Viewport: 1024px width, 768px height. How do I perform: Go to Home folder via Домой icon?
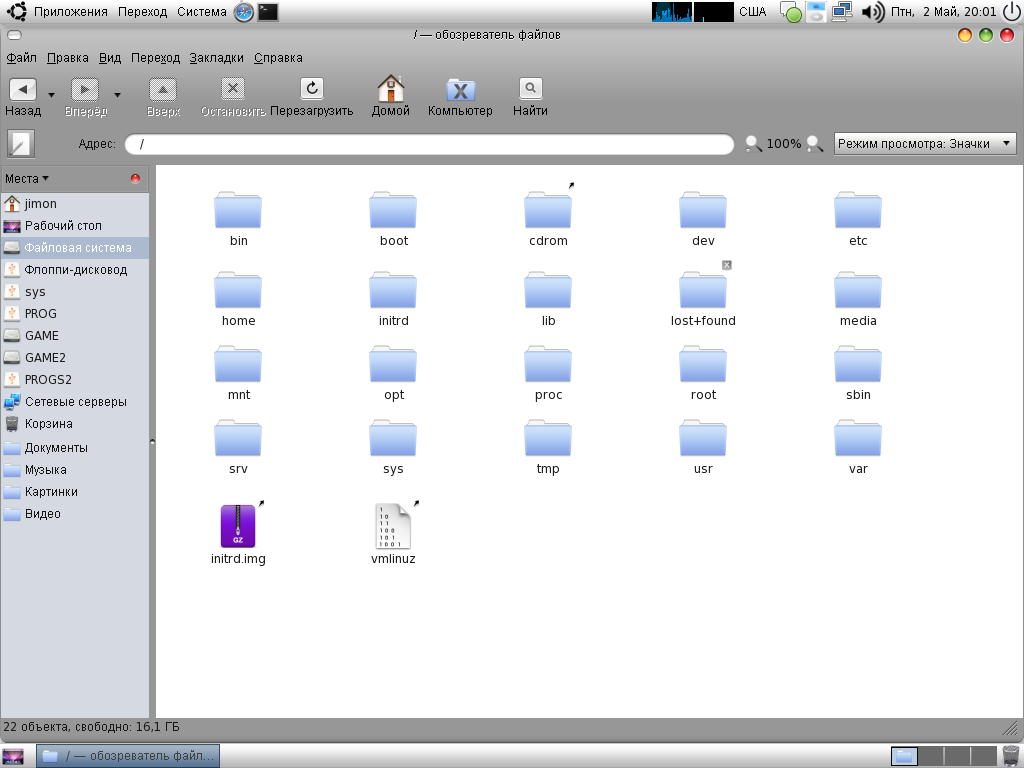point(390,89)
